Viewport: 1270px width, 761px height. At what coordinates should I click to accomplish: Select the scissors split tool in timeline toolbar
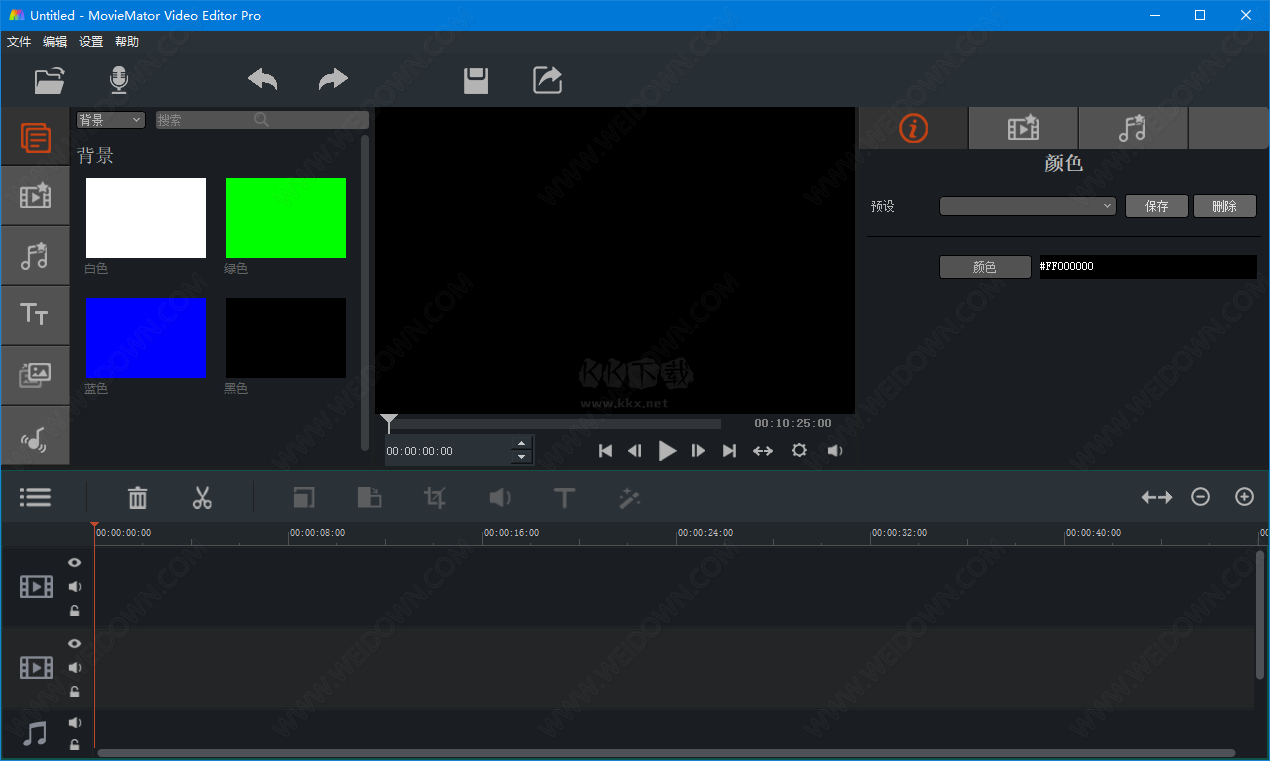[x=202, y=497]
